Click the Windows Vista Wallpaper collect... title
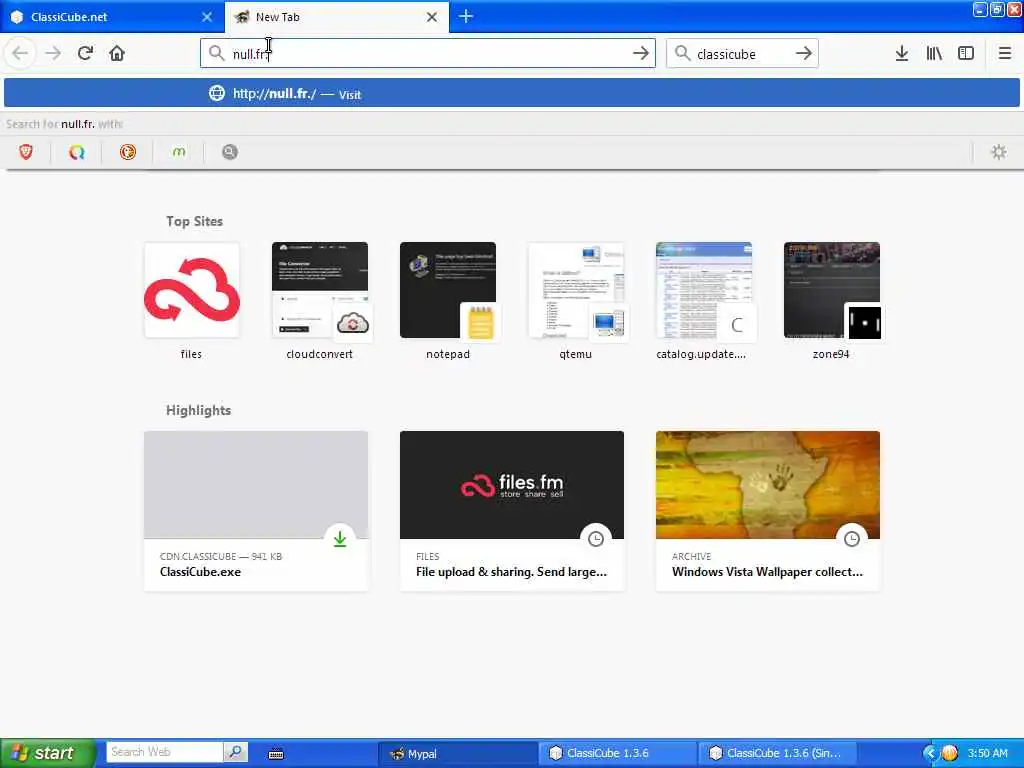 click(767, 571)
